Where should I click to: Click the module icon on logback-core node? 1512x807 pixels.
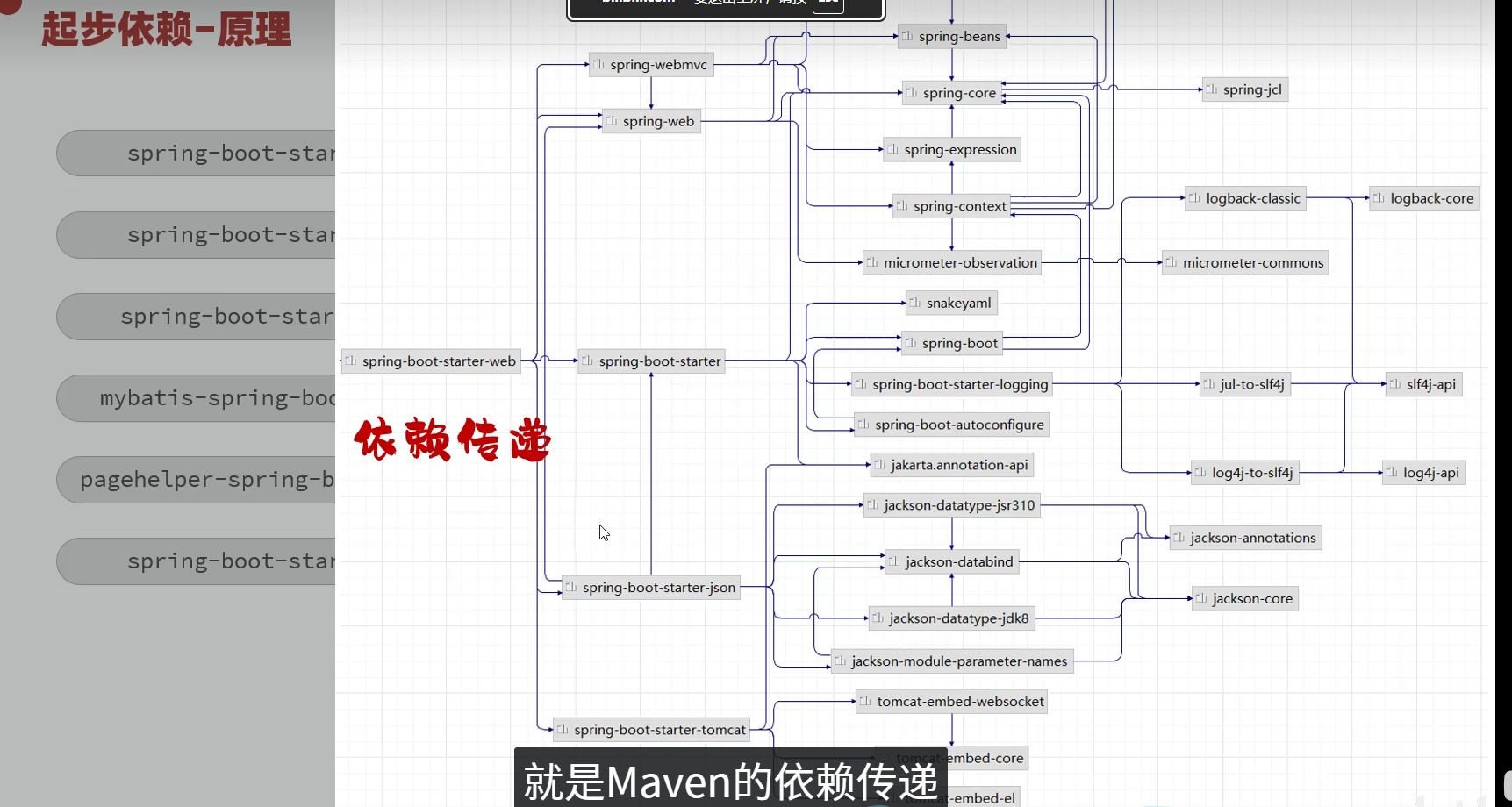pos(1379,199)
